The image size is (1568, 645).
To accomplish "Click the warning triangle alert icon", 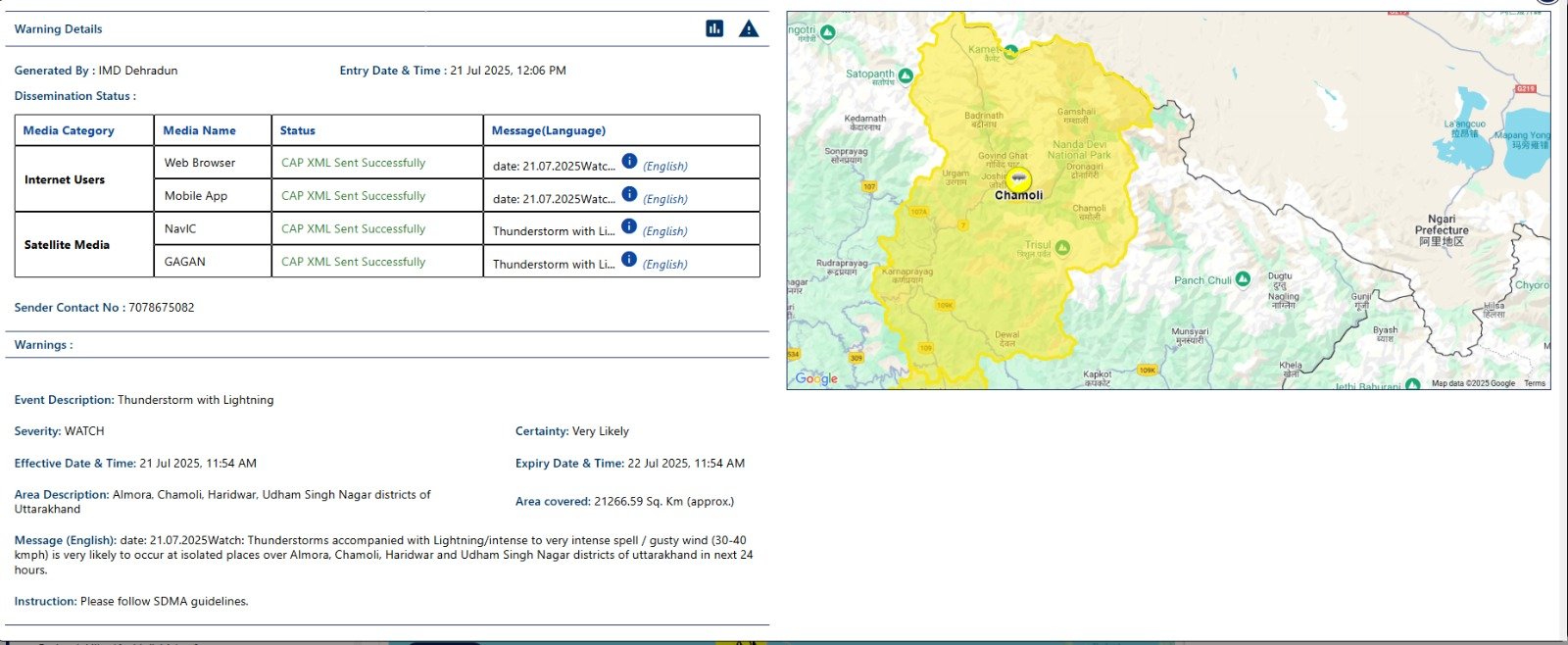I will pyautogui.click(x=749, y=28).
